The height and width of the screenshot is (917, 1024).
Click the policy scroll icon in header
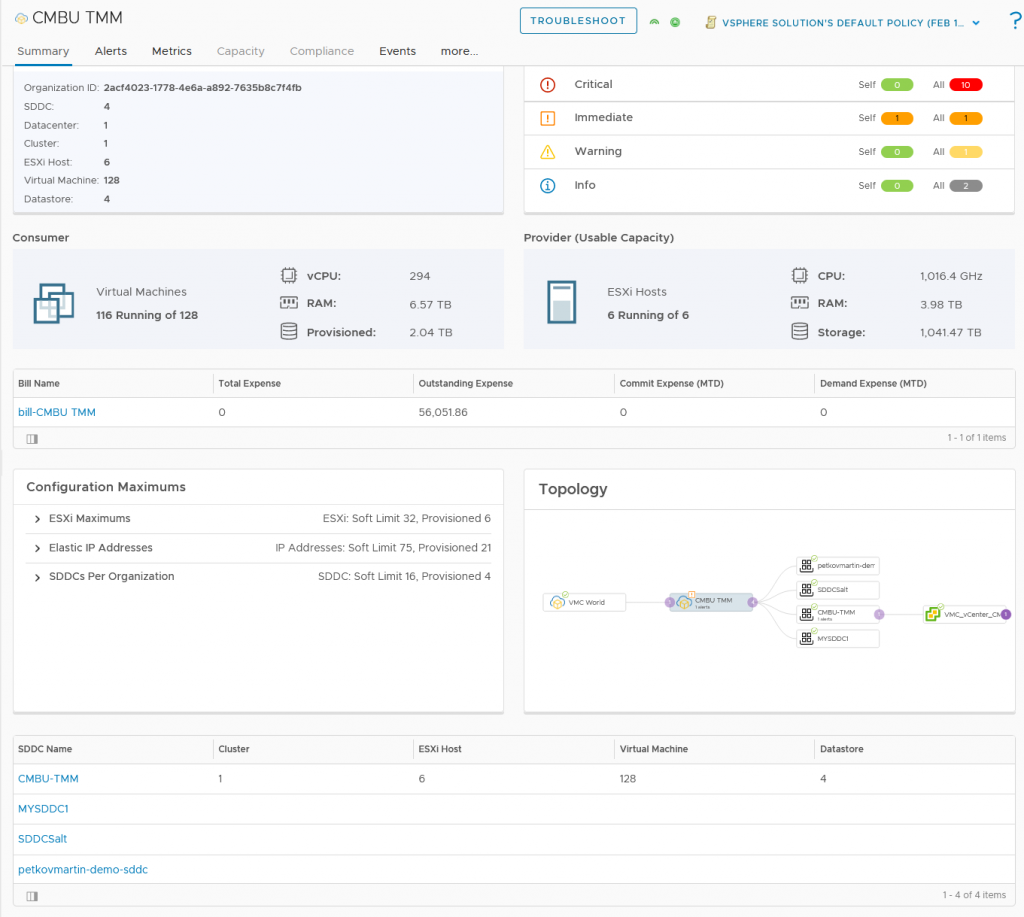711,21
